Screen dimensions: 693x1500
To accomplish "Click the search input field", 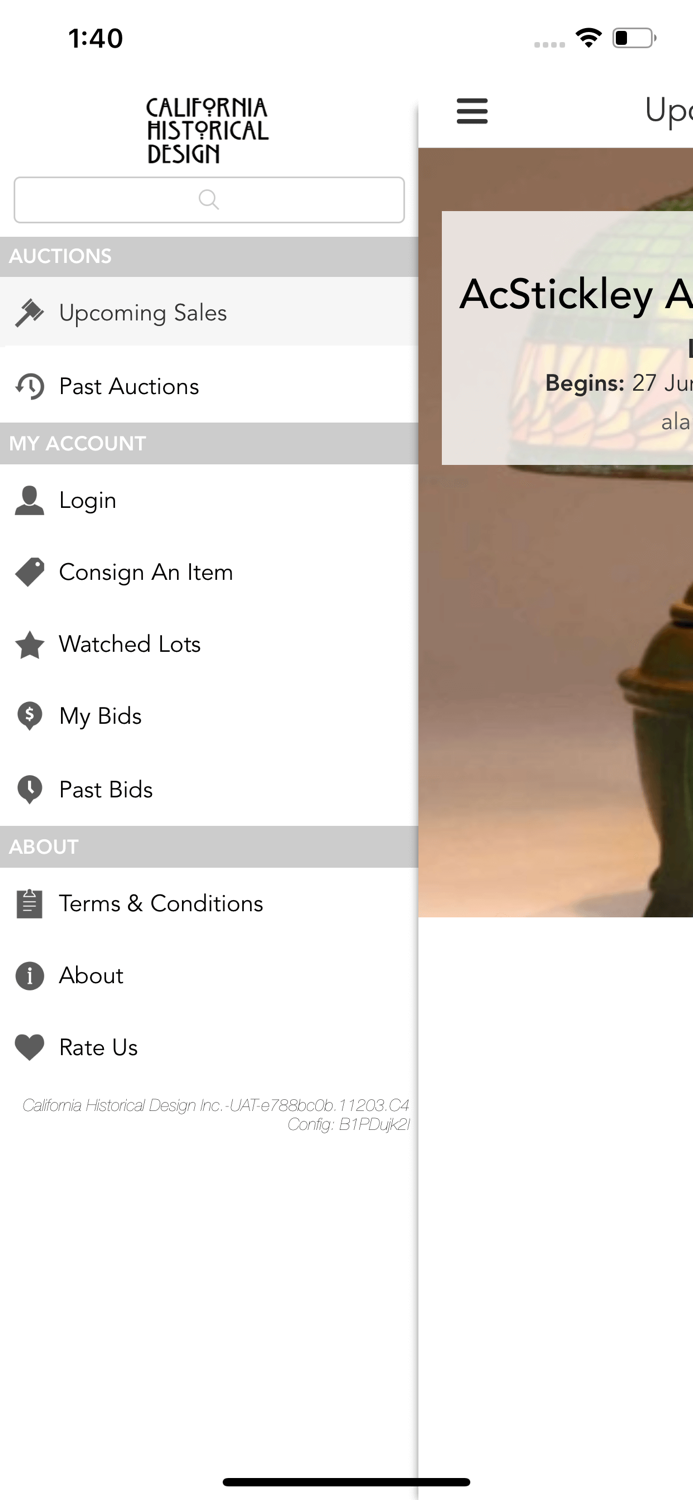I will pyautogui.click(x=209, y=200).
